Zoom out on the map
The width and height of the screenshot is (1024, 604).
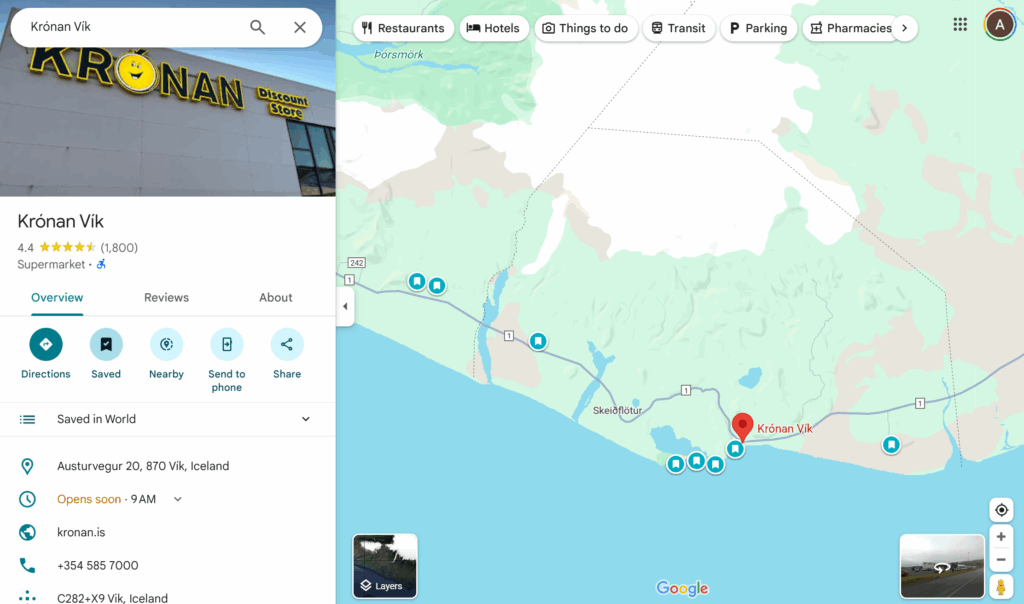click(1001, 560)
